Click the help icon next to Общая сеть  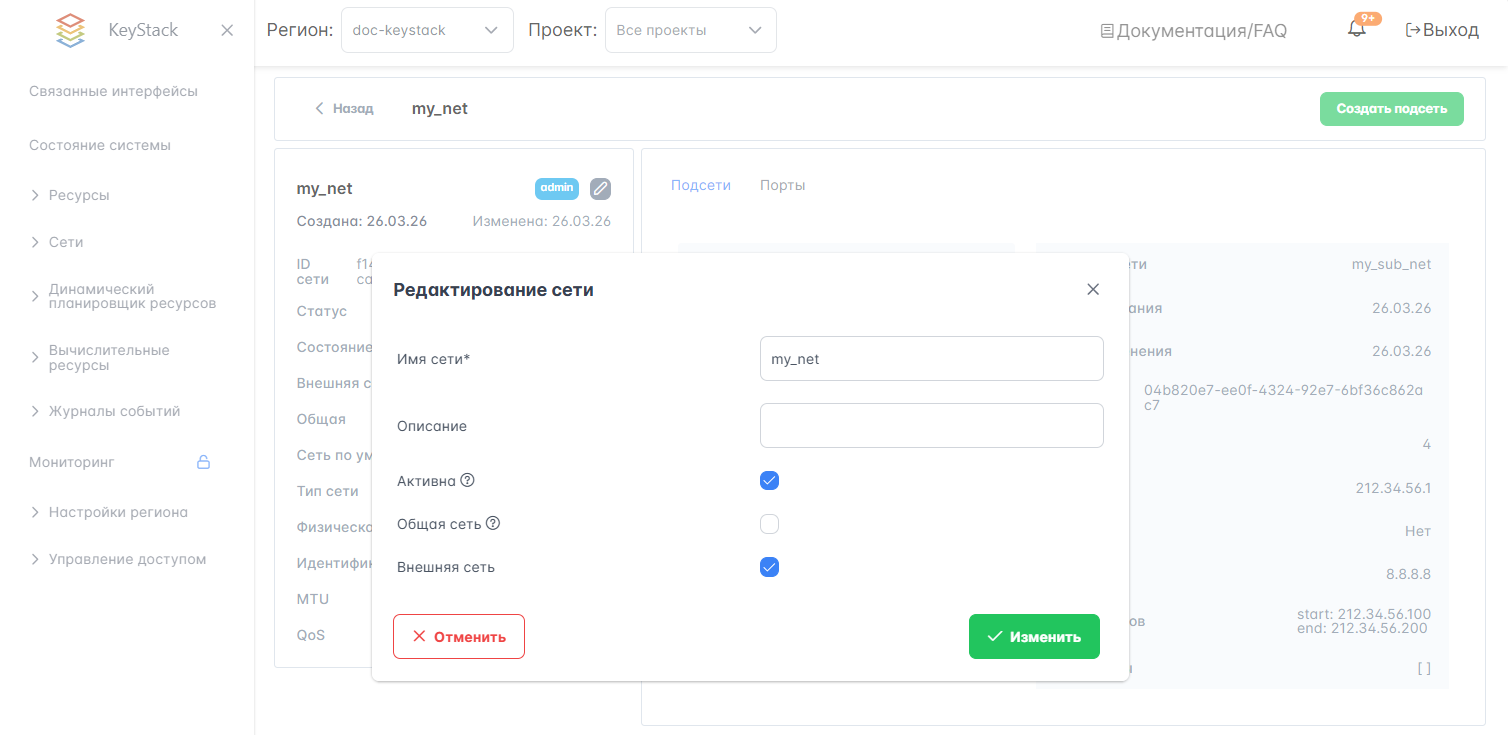point(492,524)
